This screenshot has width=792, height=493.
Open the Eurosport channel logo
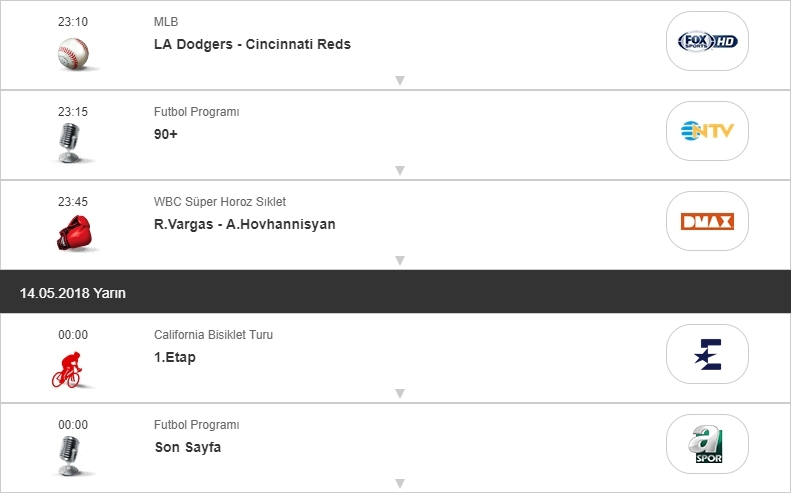(707, 354)
